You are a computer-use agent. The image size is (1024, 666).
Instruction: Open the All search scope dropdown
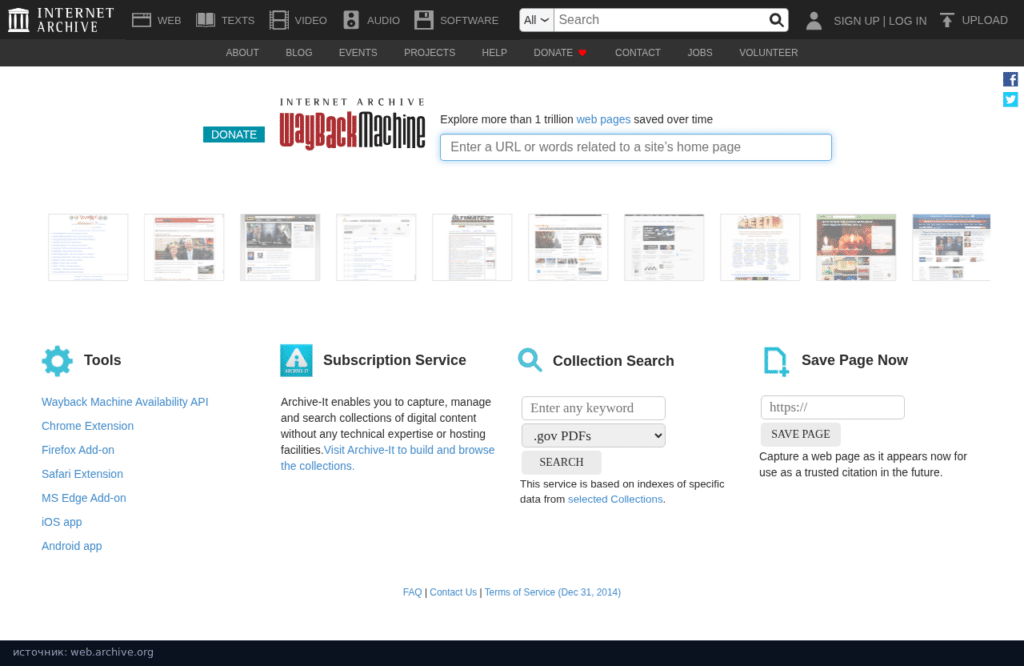(536, 20)
